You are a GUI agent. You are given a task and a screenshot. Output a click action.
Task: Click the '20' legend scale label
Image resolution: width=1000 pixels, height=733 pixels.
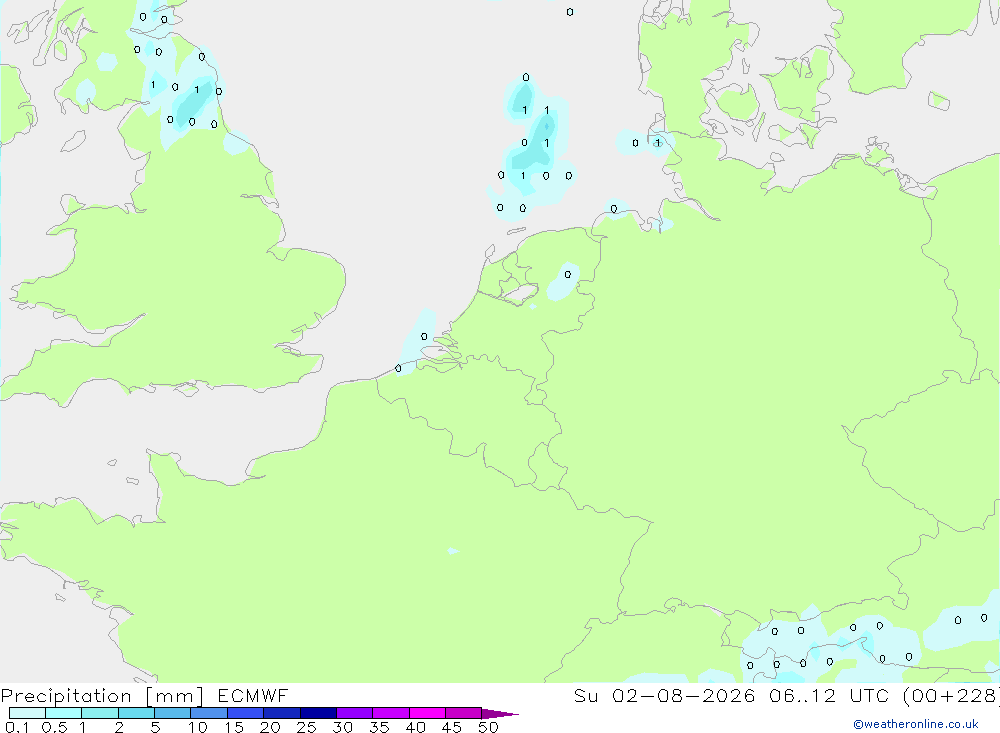point(270,727)
